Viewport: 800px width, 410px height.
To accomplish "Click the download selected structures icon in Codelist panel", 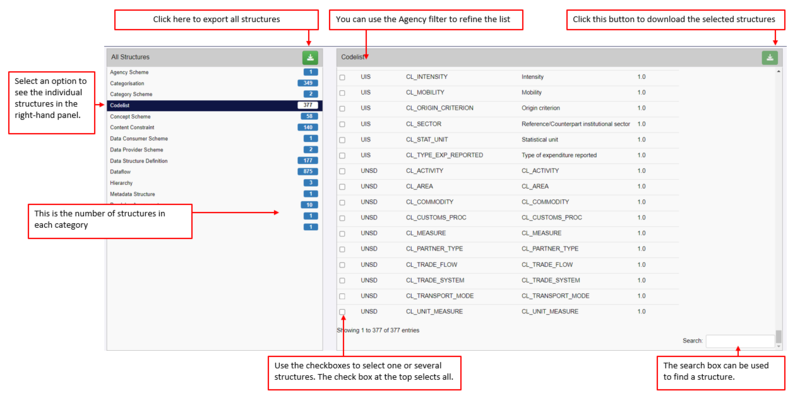I will click(769, 58).
